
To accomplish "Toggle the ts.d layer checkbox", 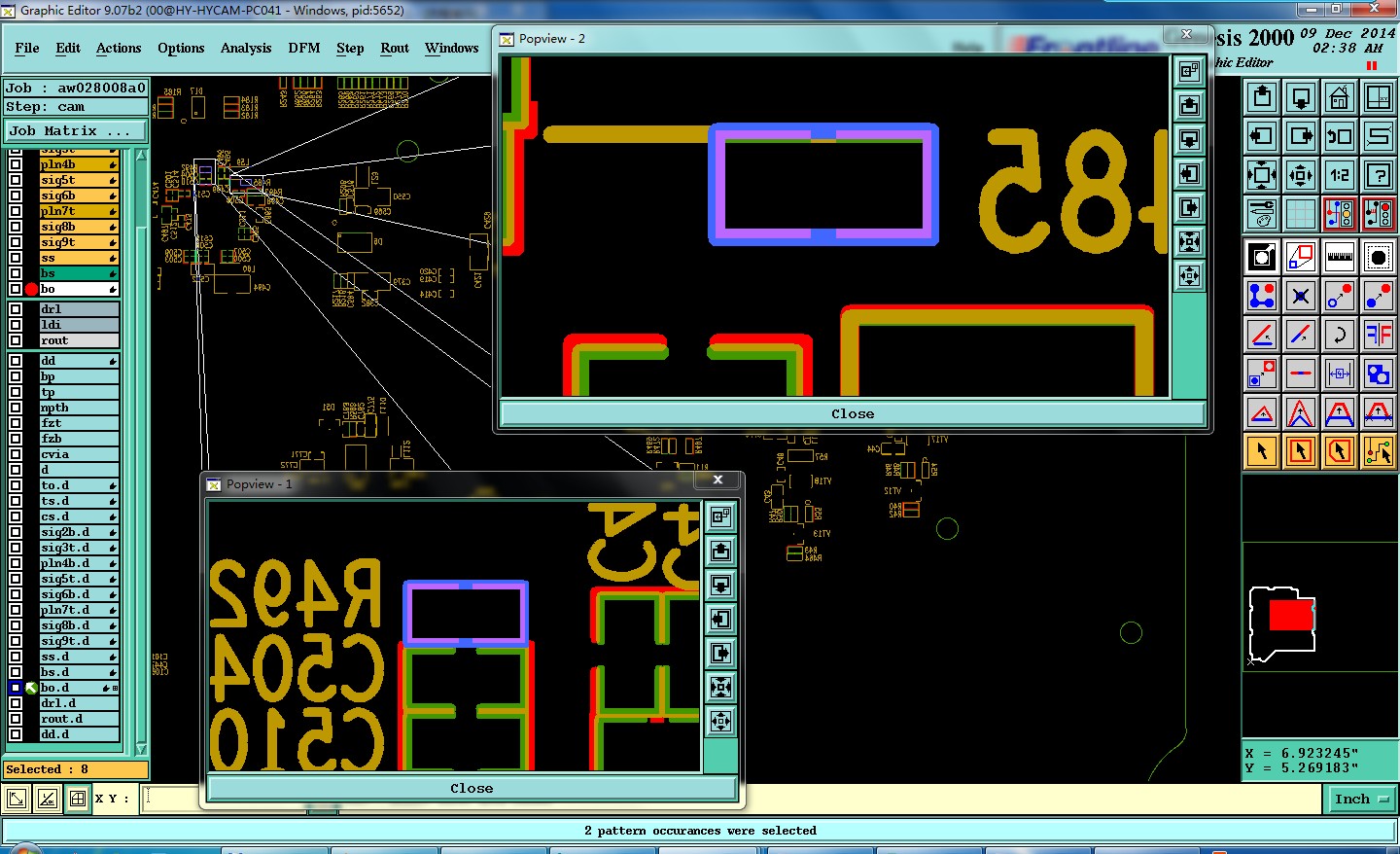I will (16, 501).
